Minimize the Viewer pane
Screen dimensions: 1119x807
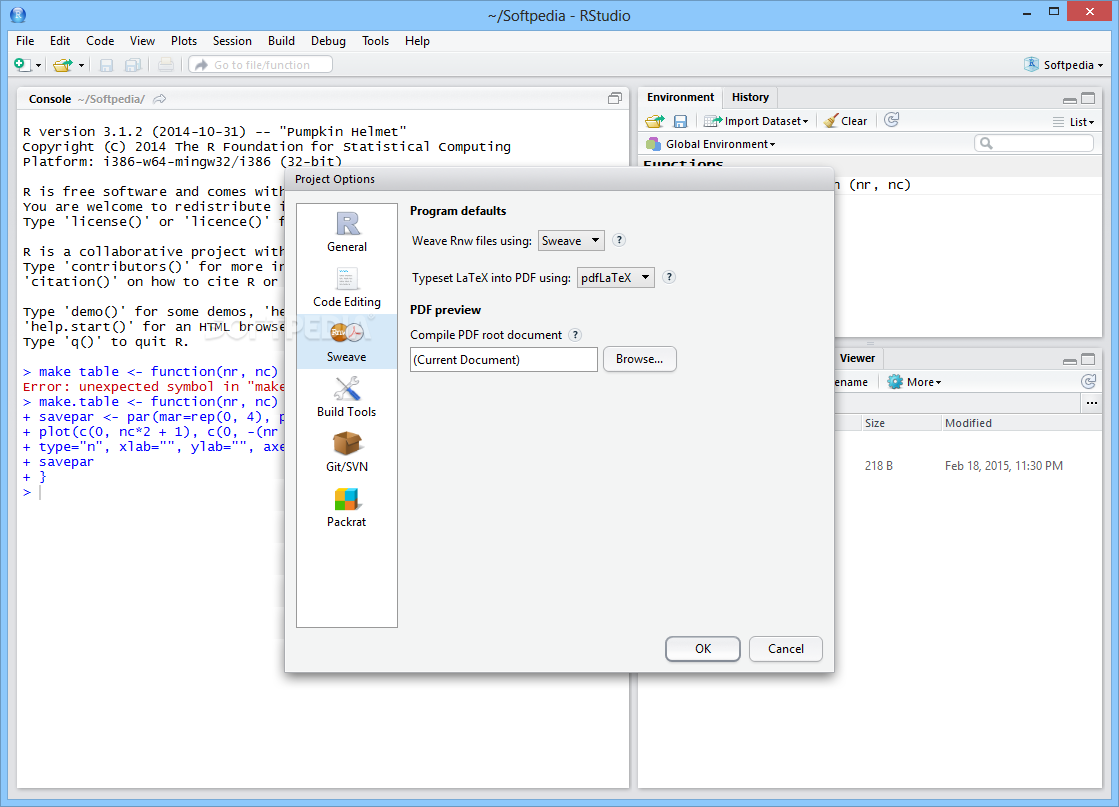[1070, 360]
